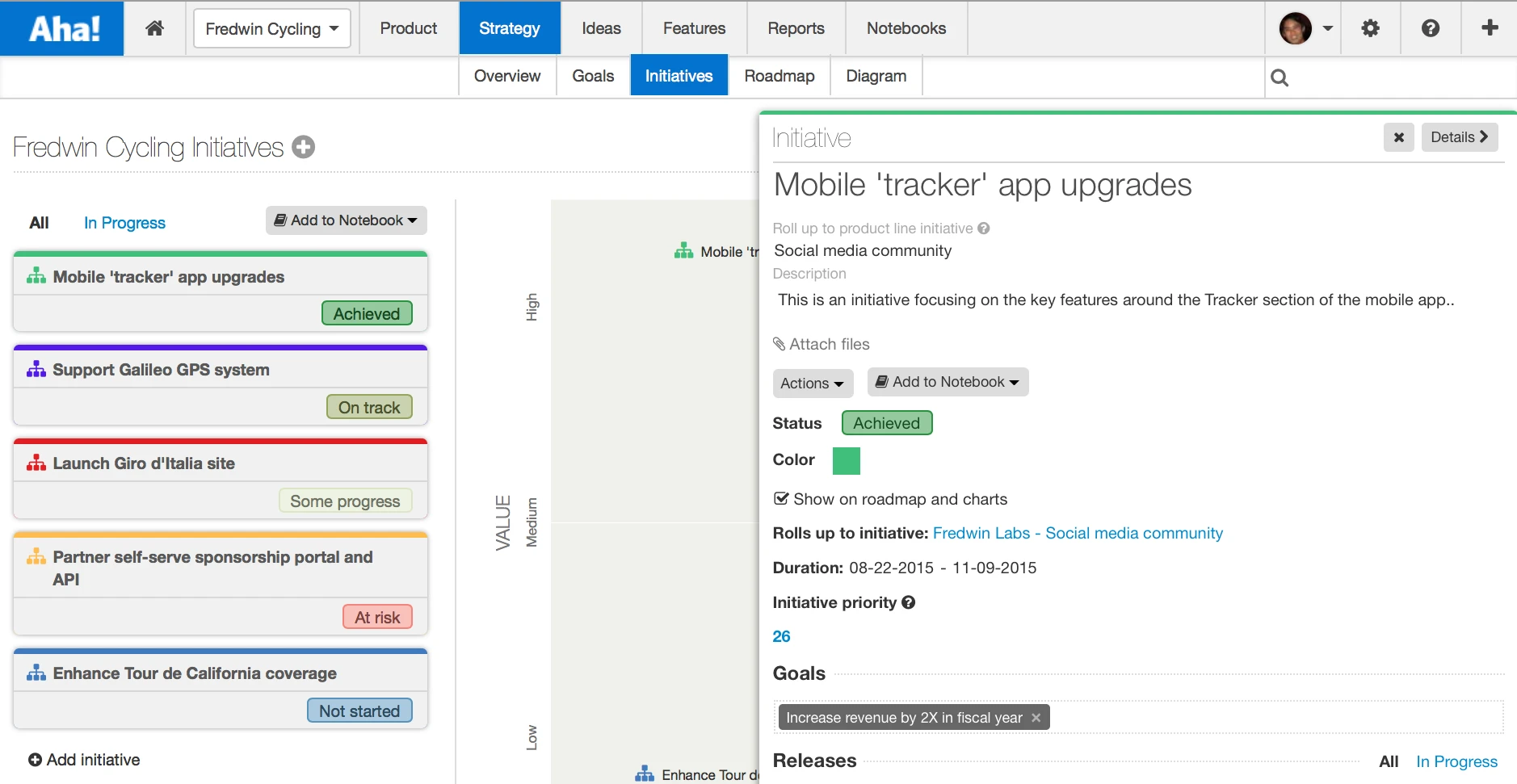Viewport: 1517px width, 784px height.
Task: Click the green Color swatch
Action: (x=846, y=461)
